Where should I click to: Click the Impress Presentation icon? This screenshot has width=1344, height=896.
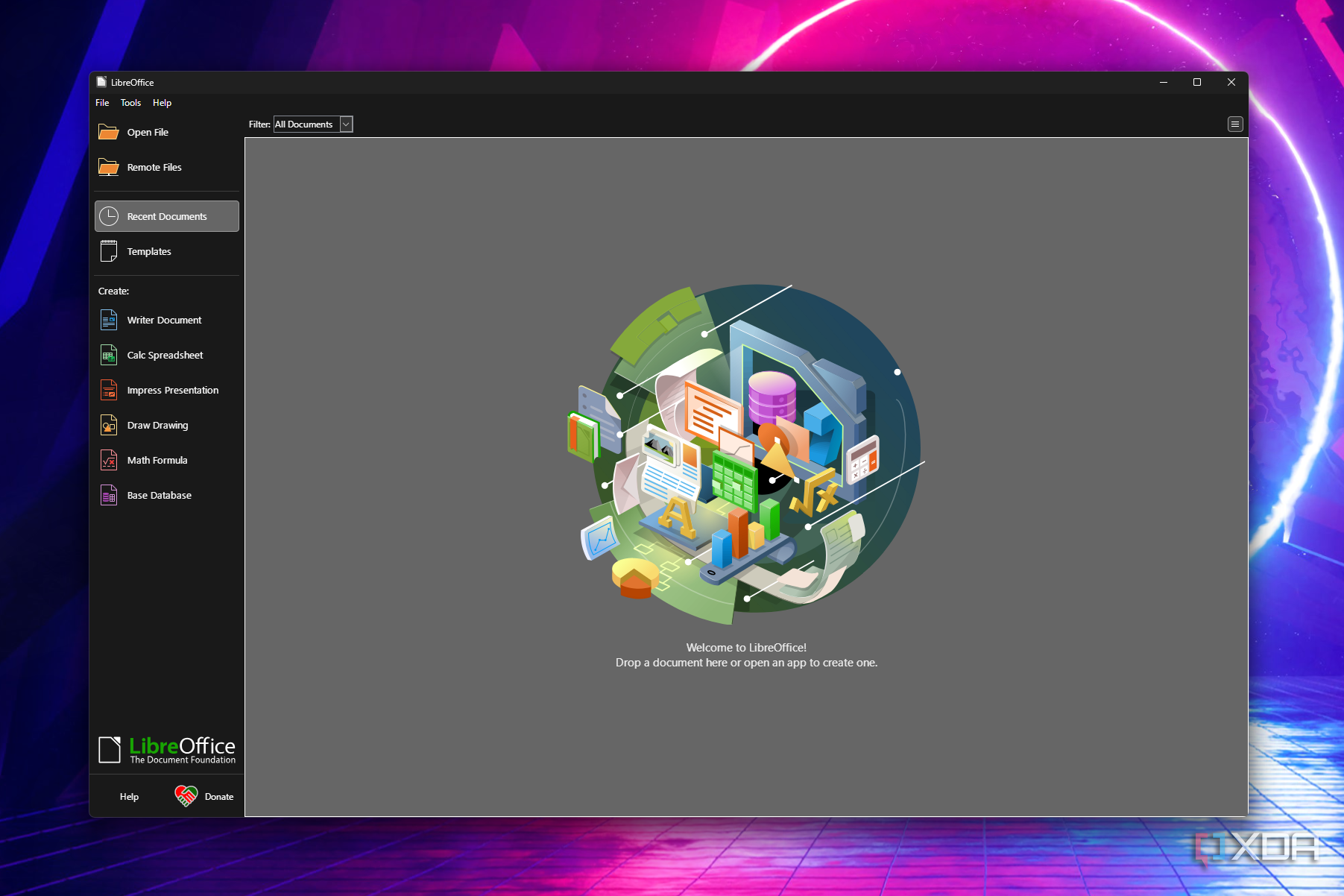click(109, 390)
